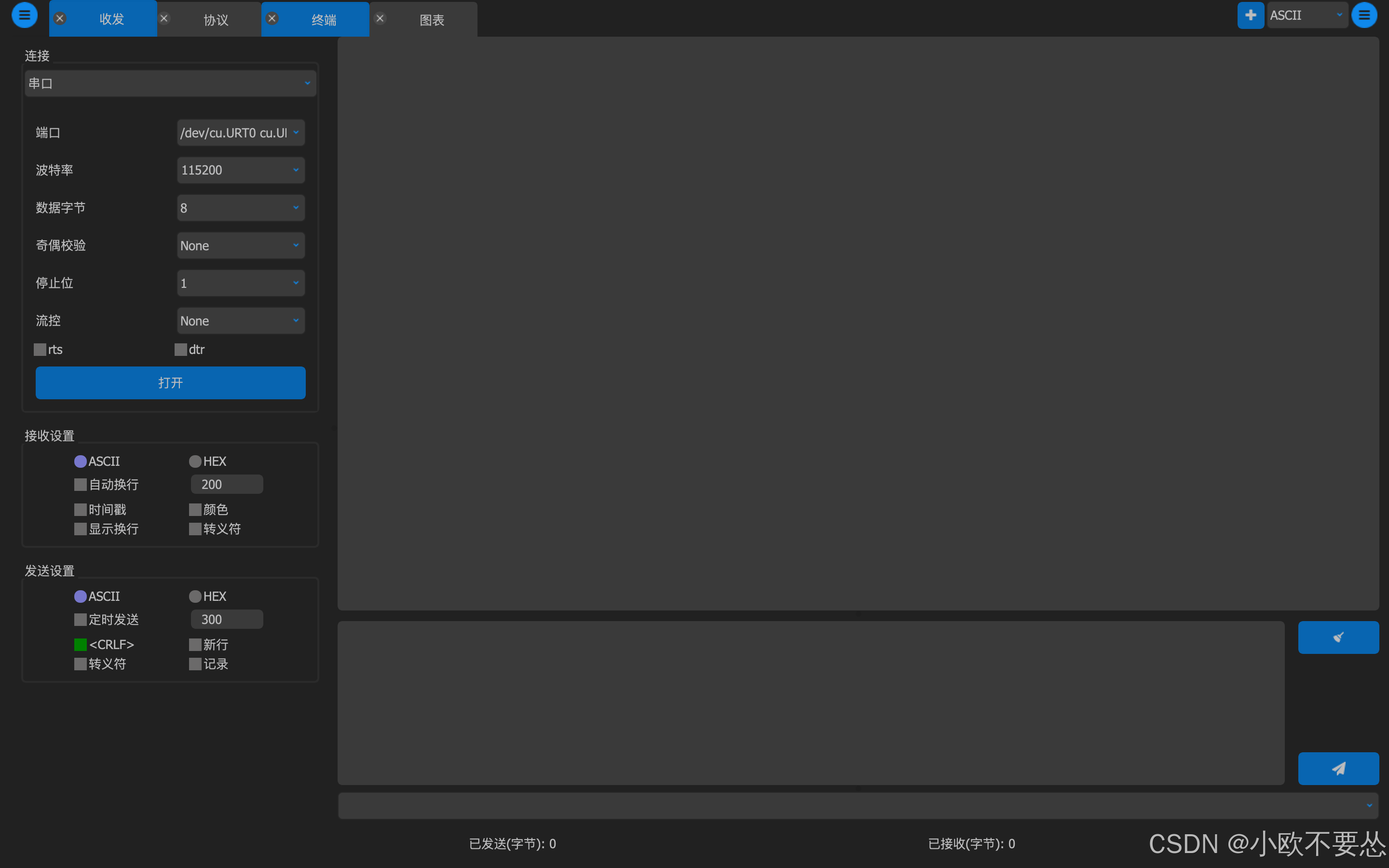
Task: Close the 图表 tab
Action: click(x=380, y=18)
